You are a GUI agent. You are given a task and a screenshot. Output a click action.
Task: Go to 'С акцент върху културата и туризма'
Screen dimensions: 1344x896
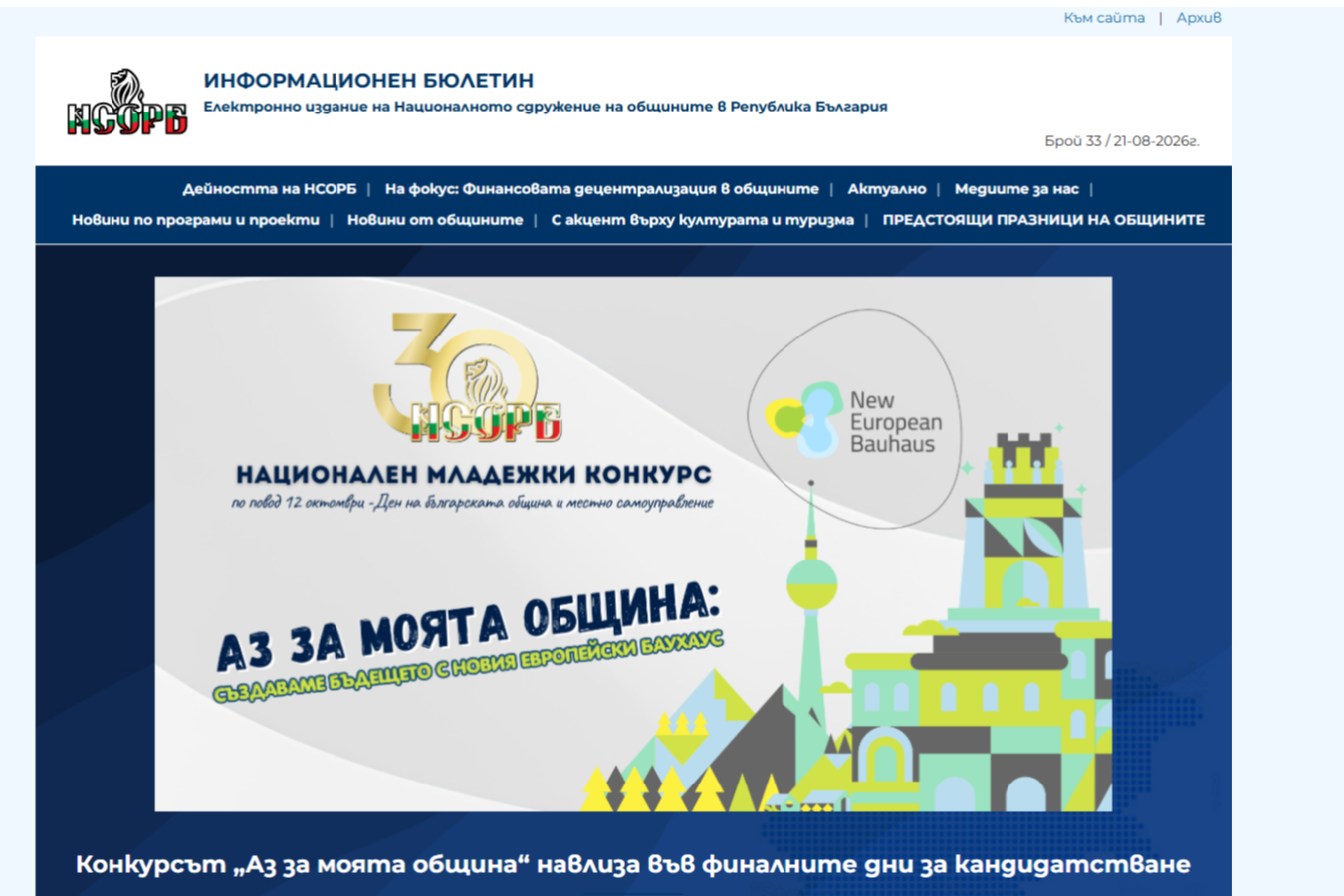703,220
